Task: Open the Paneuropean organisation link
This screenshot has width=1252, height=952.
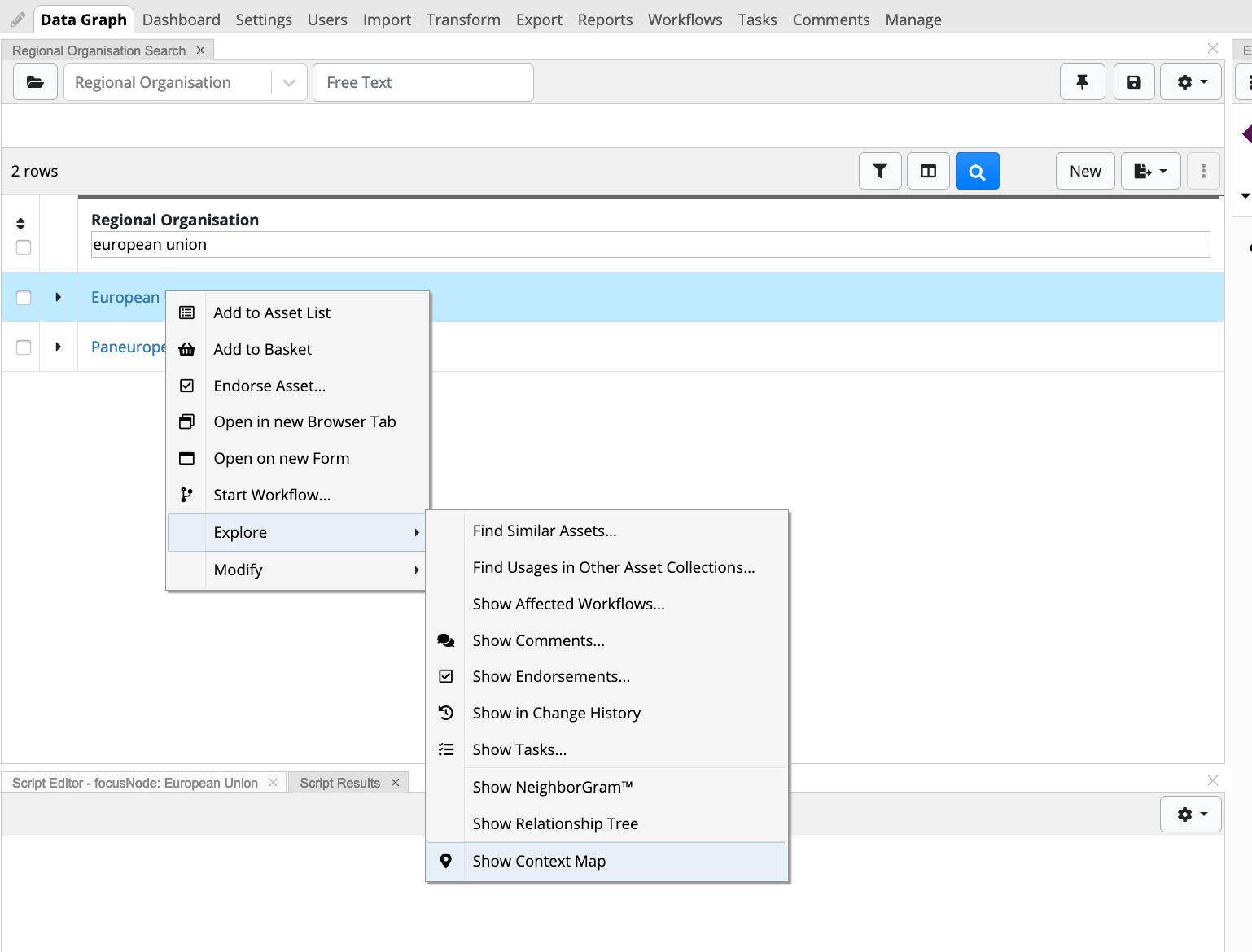Action: (128, 347)
